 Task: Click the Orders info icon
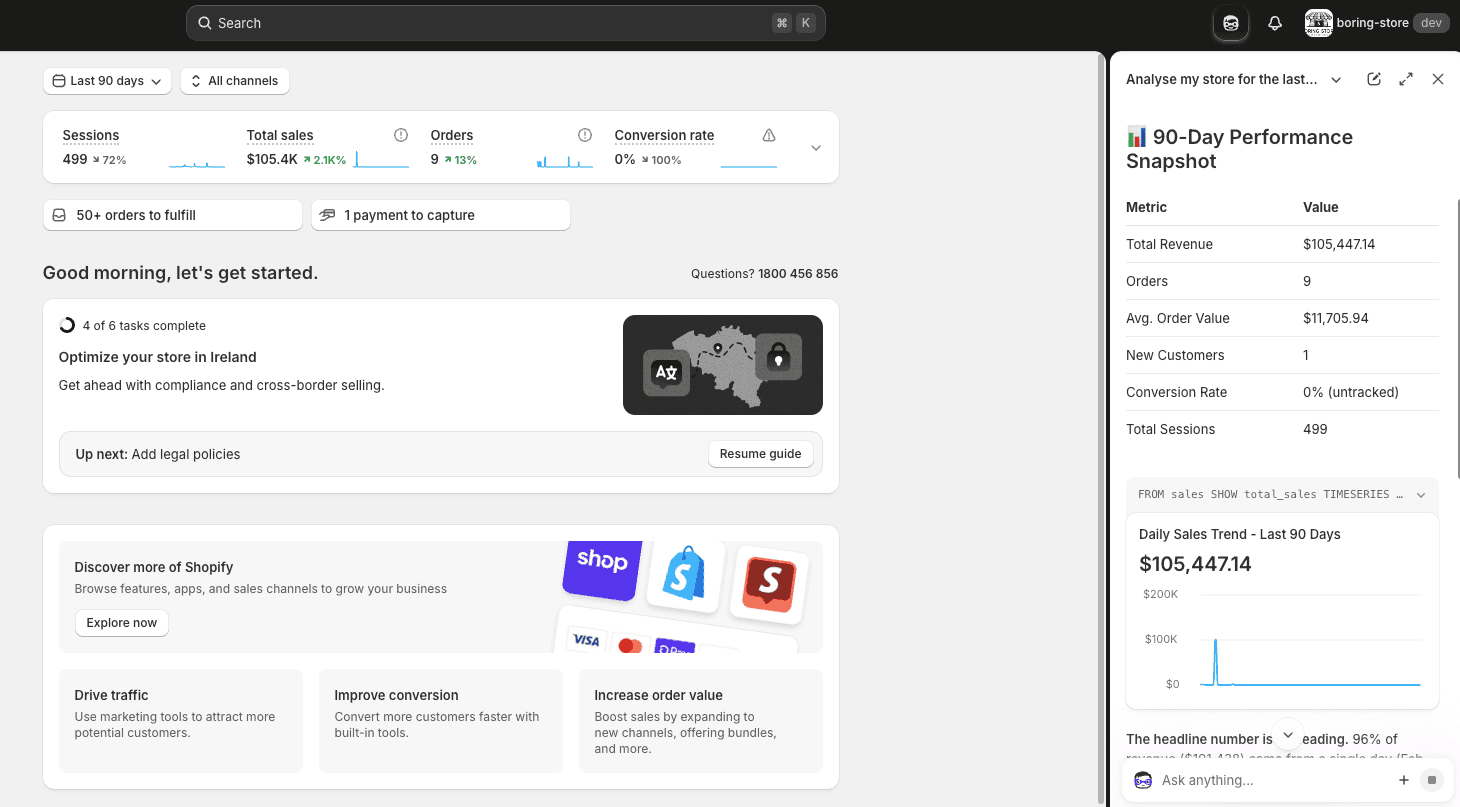click(x=585, y=135)
